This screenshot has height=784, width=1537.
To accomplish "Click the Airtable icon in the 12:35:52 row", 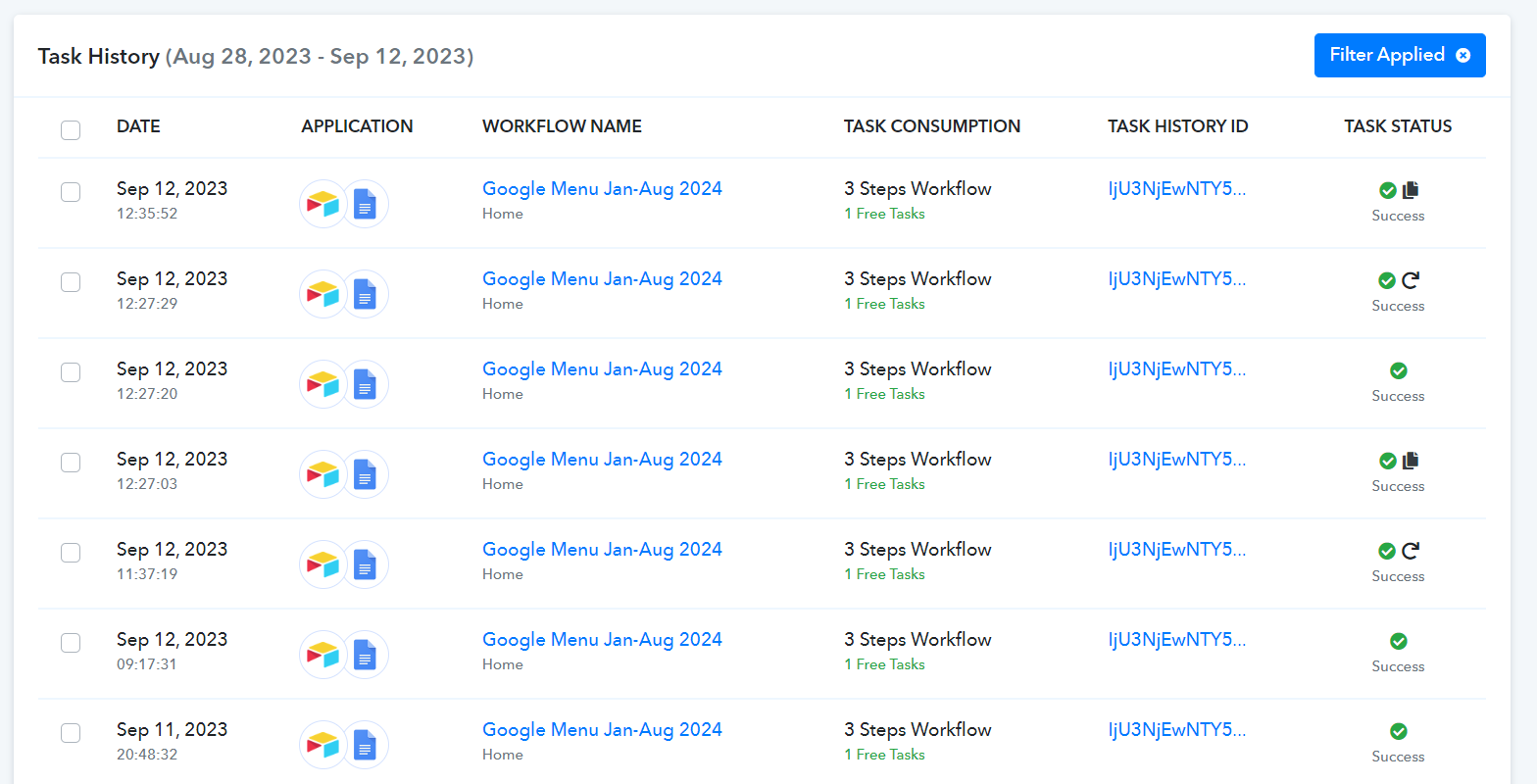I will [x=322, y=204].
